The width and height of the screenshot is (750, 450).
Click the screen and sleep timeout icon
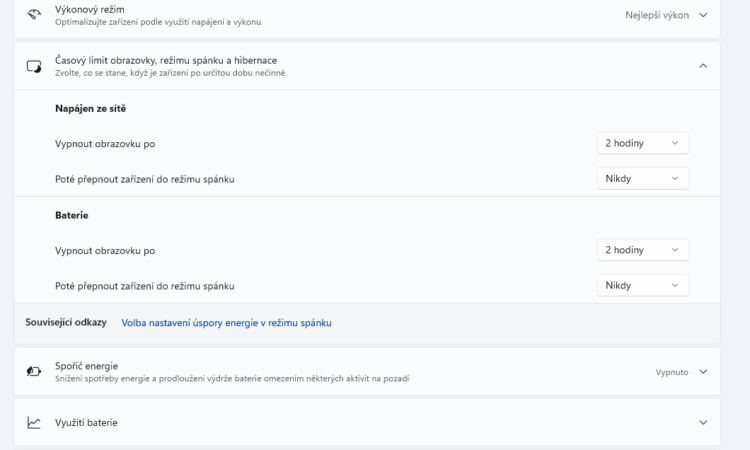point(34,66)
